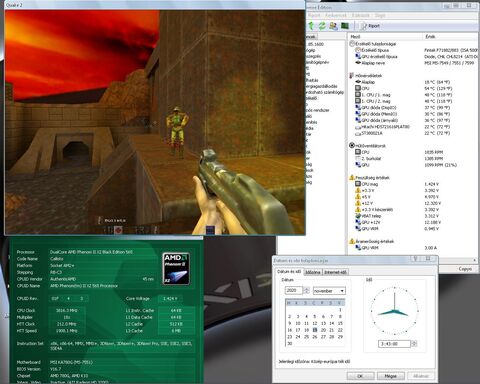This screenshot has width=480, height=384.
Task: Open the Riport menu in Everest menu bar
Action: coord(314,15)
